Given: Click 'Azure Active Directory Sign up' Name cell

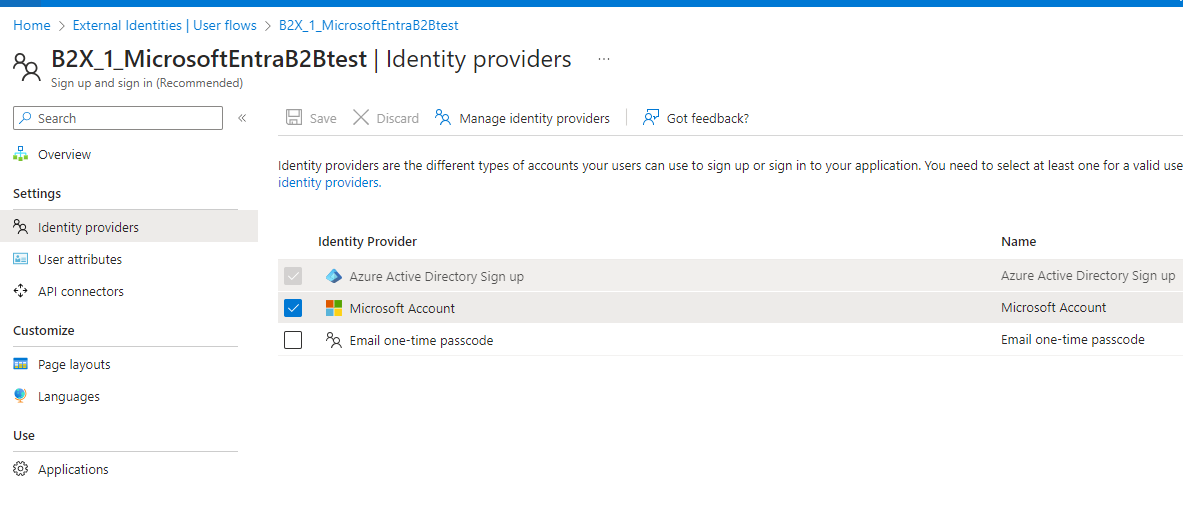Looking at the screenshot, I should pyautogui.click(x=1087, y=275).
